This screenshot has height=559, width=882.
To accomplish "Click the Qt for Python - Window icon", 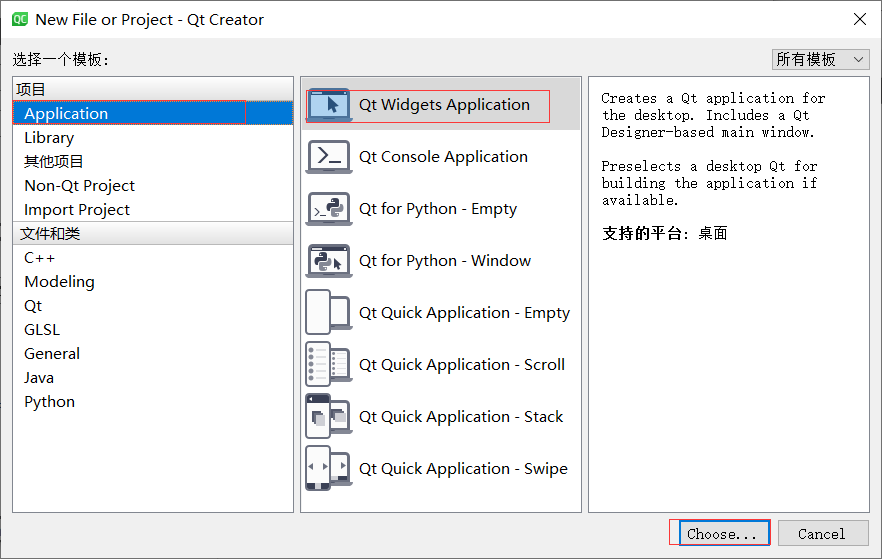I will pos(328,261).
